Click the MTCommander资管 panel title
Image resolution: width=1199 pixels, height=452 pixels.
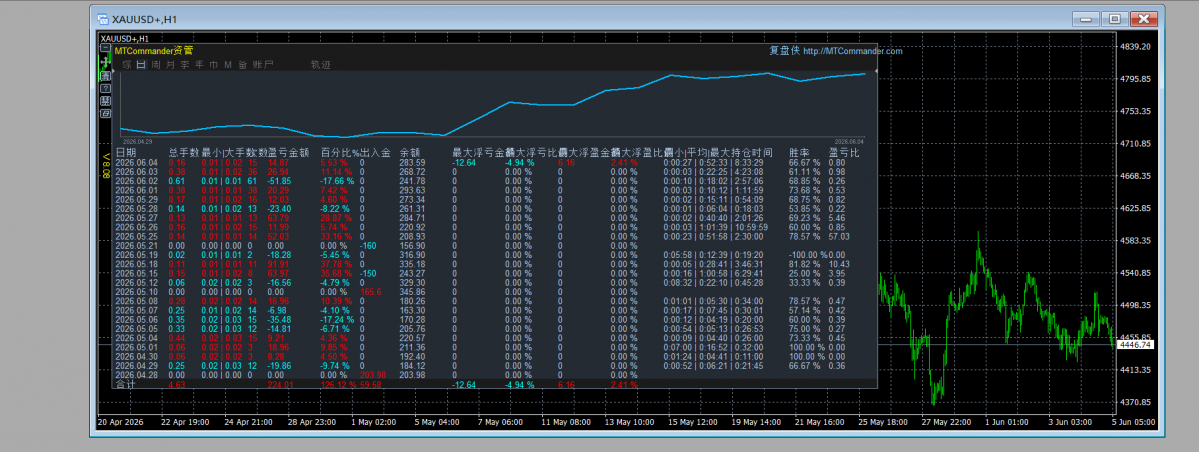[154, 50]
